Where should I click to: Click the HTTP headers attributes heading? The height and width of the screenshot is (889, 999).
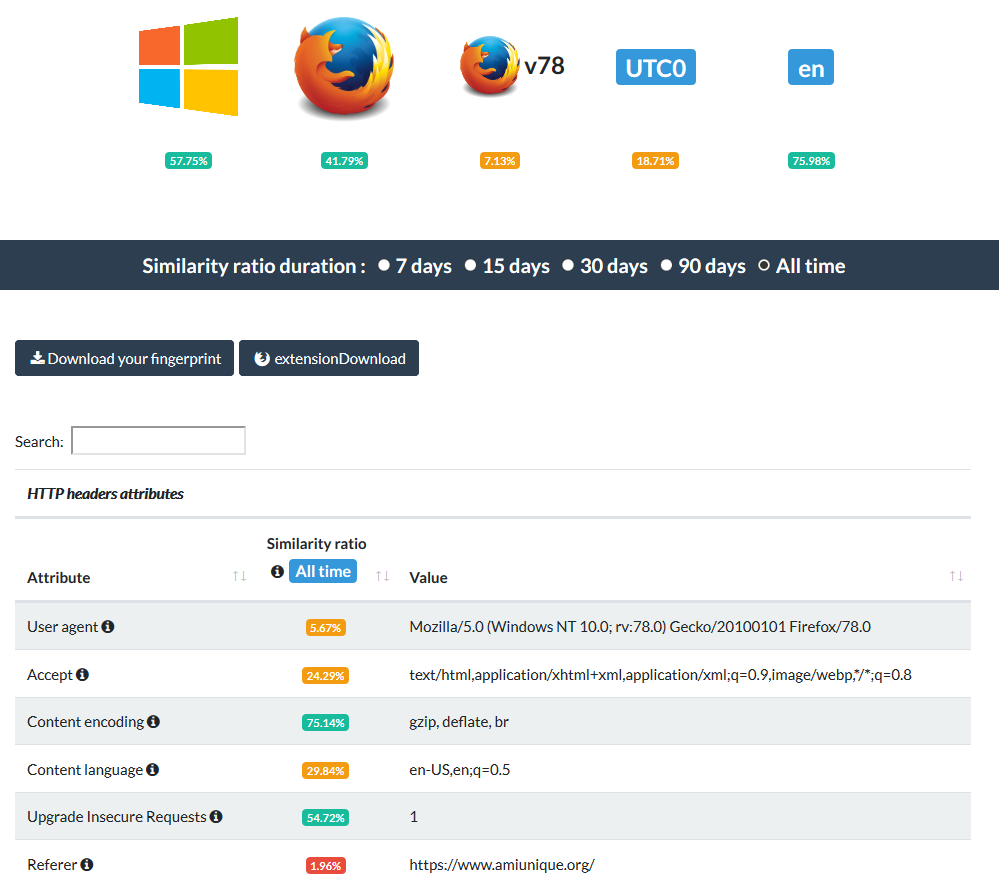coord(105,494)
